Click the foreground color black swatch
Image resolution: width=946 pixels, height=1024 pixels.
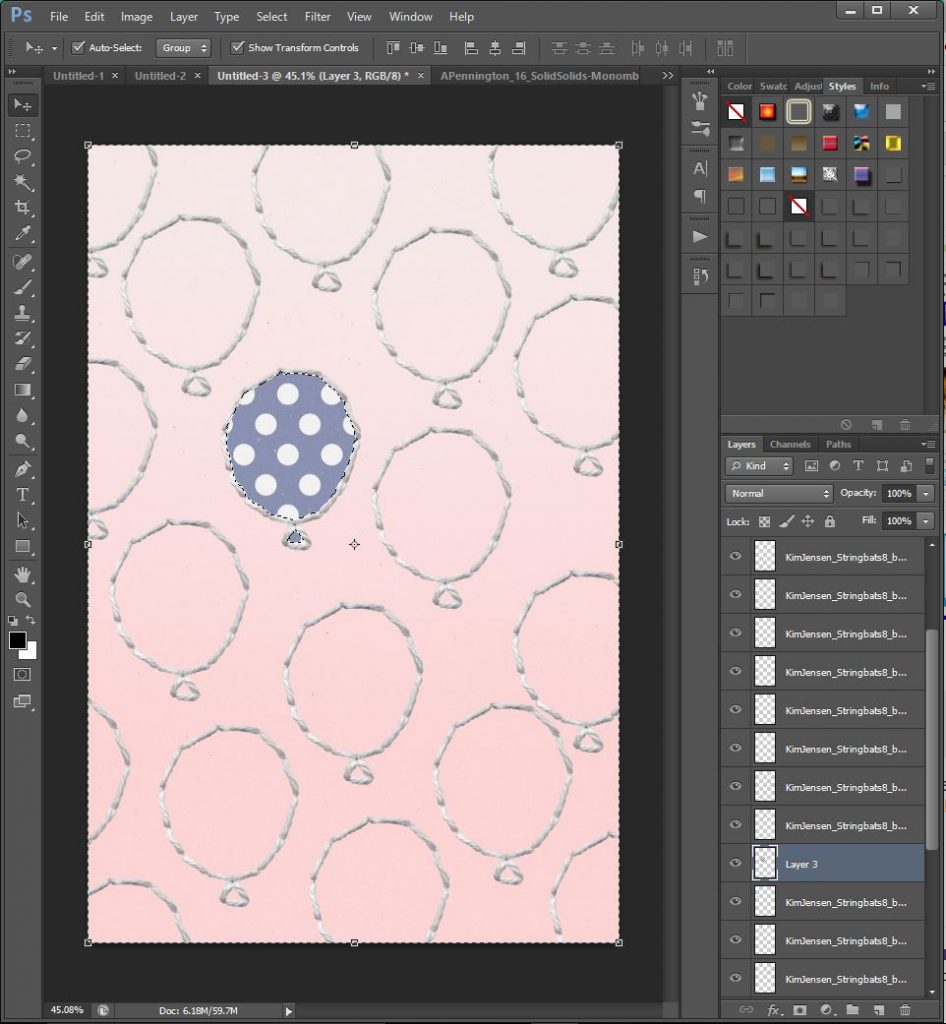point(17,640)
